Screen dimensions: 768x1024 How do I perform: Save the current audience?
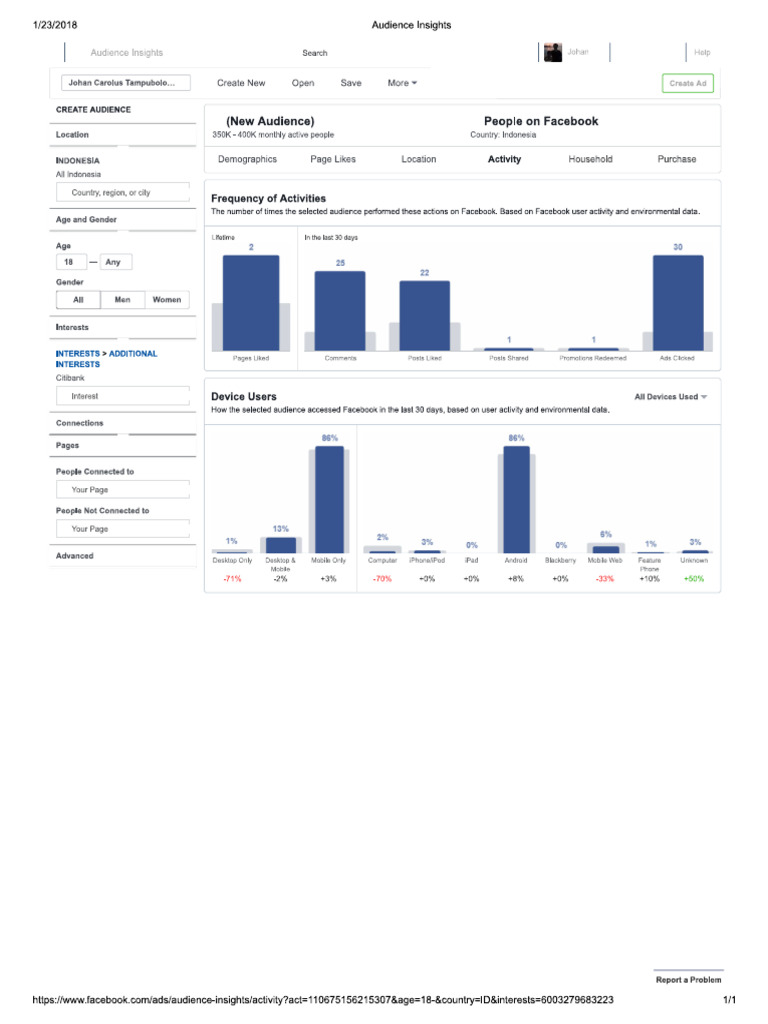coord(351,83)
